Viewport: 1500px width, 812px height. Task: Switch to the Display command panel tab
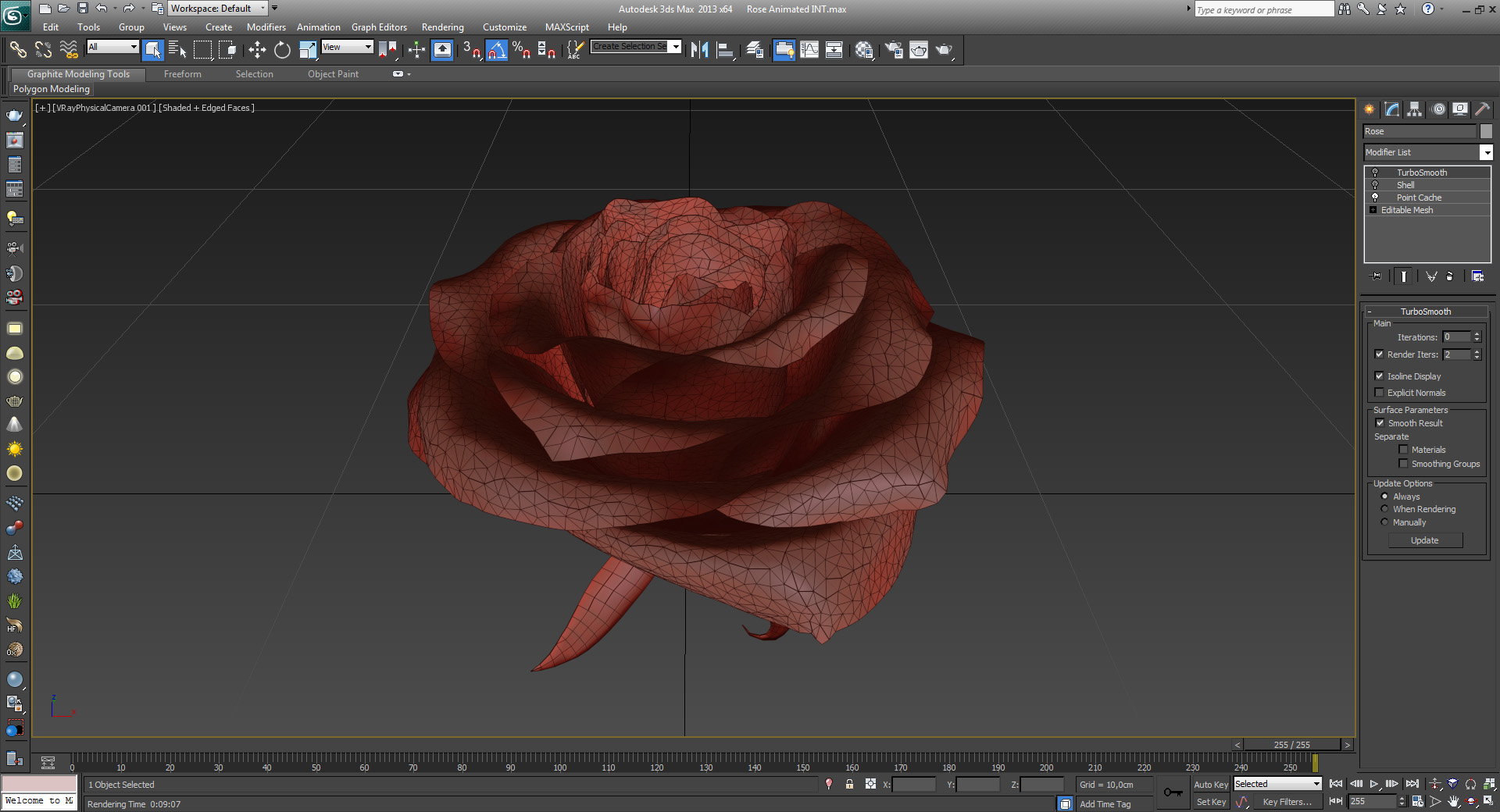click(x=1460, y=109)
